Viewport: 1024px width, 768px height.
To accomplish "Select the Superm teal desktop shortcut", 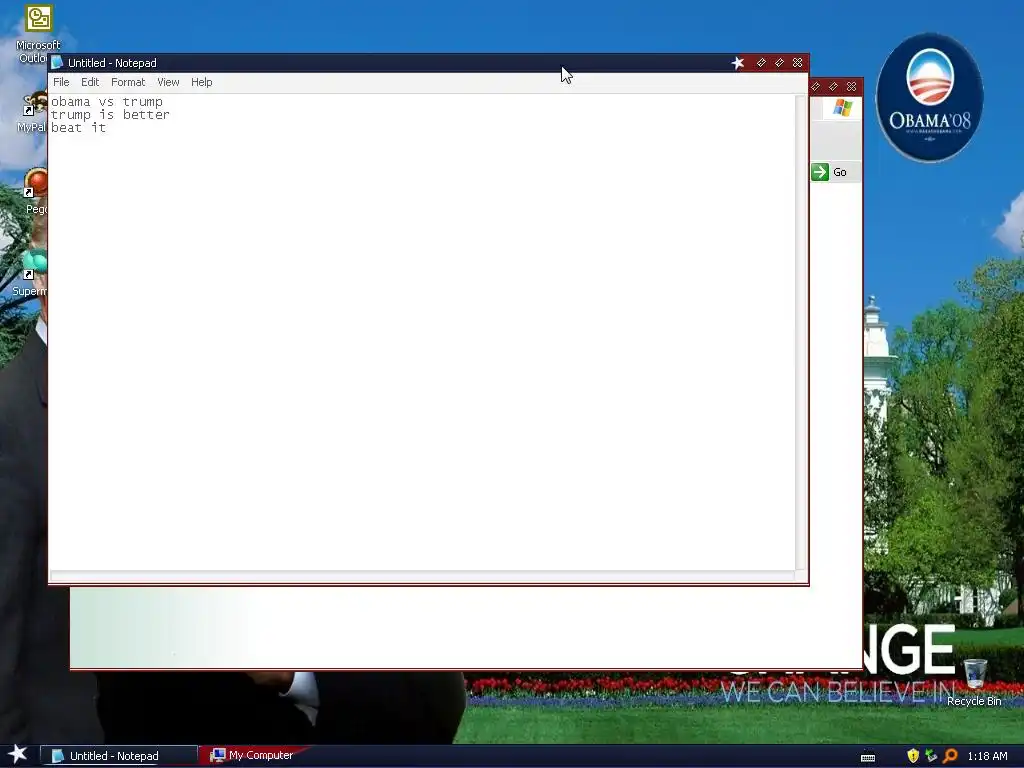I will [30, 273].
